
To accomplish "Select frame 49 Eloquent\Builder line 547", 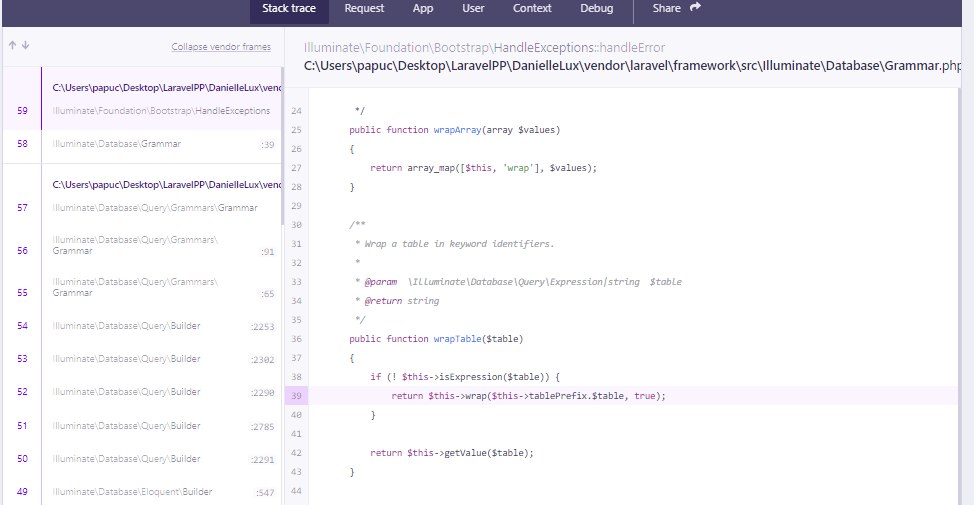I will pyautogui.click(x=150, y=492).
